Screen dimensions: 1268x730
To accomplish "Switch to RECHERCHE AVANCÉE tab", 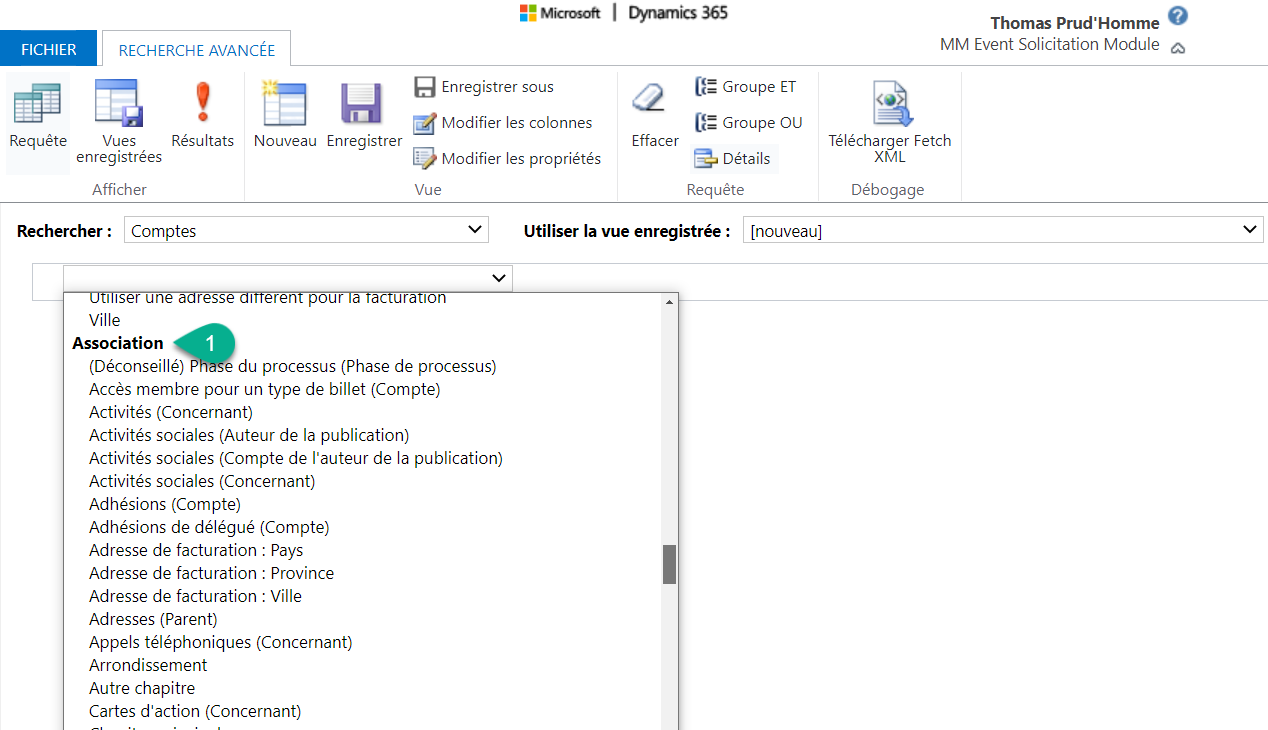I will [x=196, y=50].
